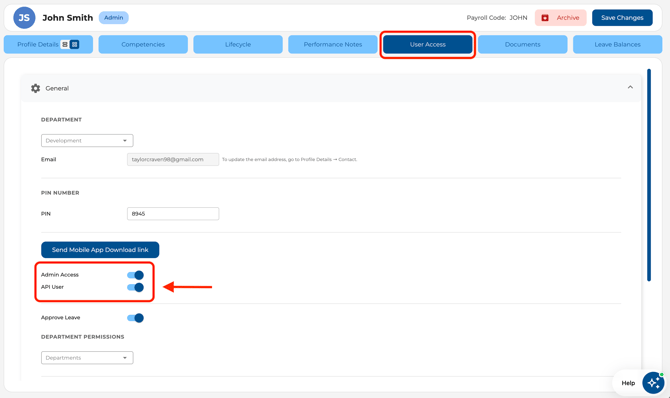The image size is (670, 398).
Task: Open the Help assistant sparkle icon
Action: click(653, 383)
